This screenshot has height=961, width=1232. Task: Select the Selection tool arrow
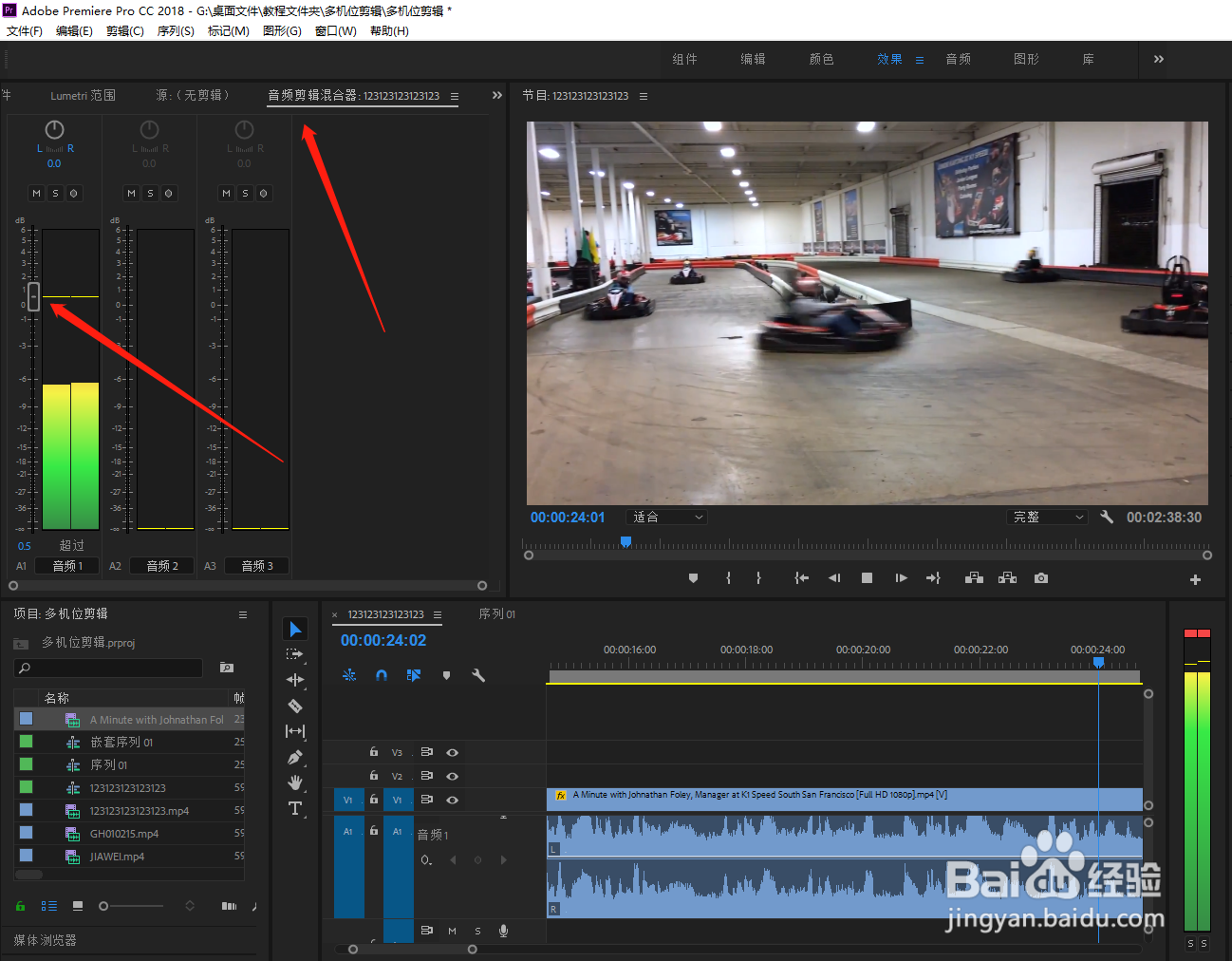295,630
